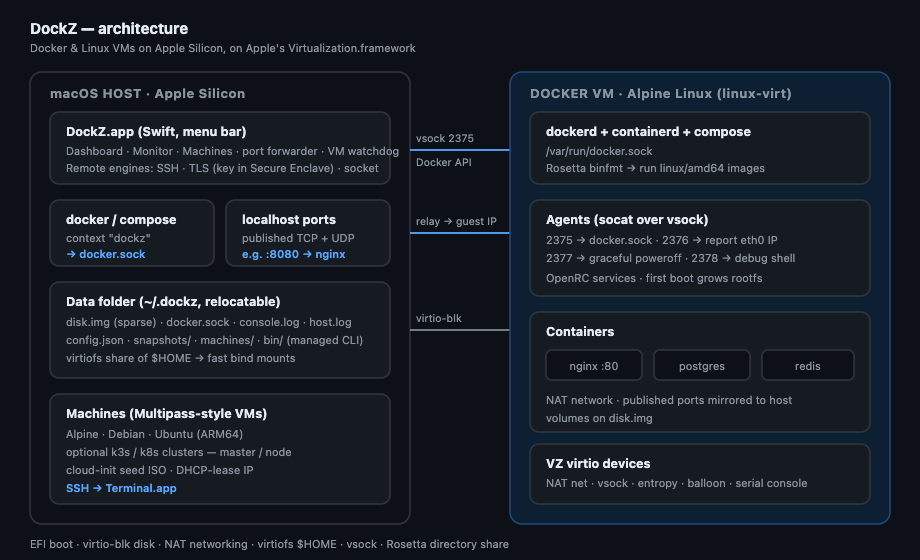Click the line starting with 'disk.img (sparse)'
Image resolution: width=920 pixels, height=560 pixels.
[209, 322]
